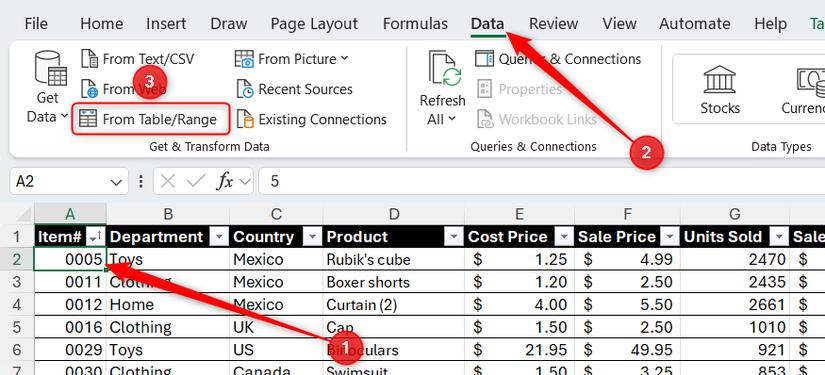Viewport: 825px width, 375px height.
Task: Select cell containing 0005
Action: (71, 259)
